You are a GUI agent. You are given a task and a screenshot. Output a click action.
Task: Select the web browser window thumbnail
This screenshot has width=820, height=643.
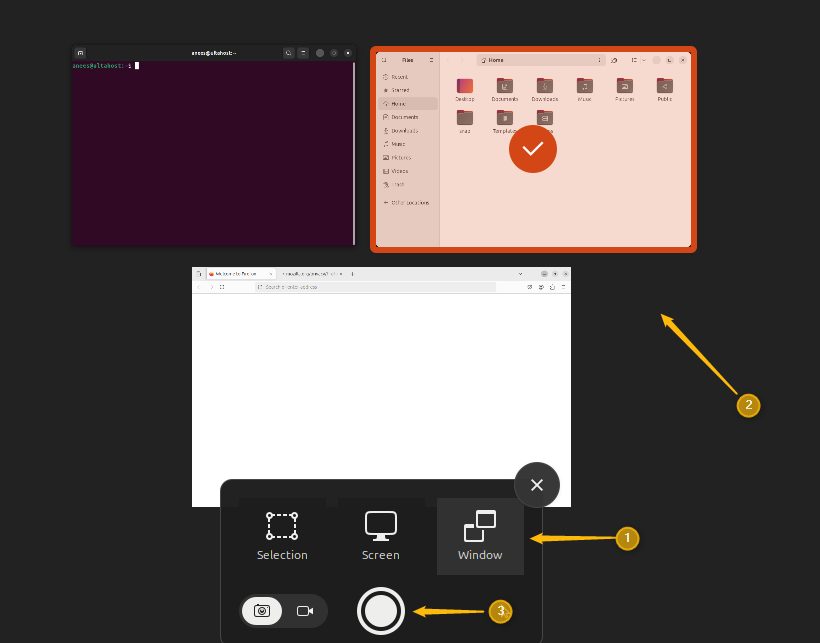tap(381, 387)
